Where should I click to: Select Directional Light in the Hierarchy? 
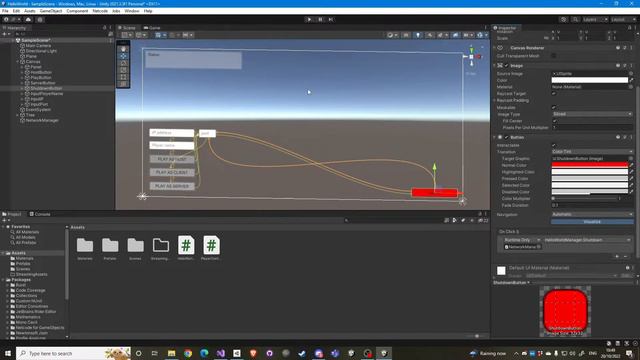click(41, 51)
